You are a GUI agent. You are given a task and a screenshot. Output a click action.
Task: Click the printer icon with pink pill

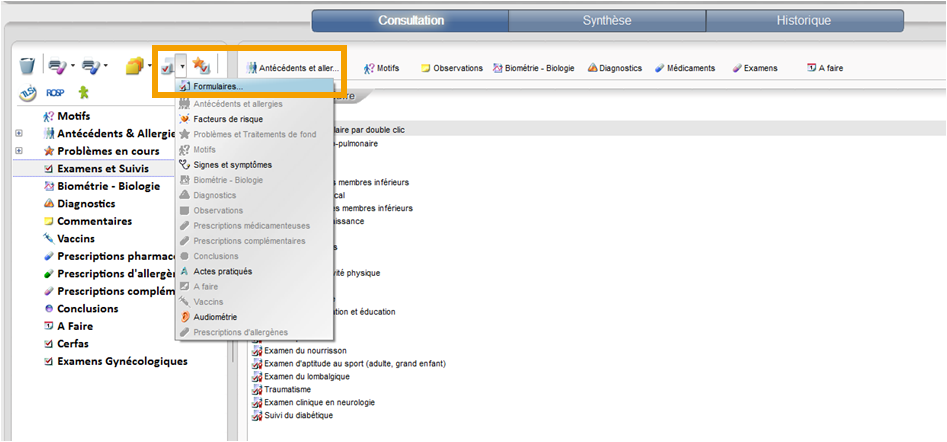(58, 66)
